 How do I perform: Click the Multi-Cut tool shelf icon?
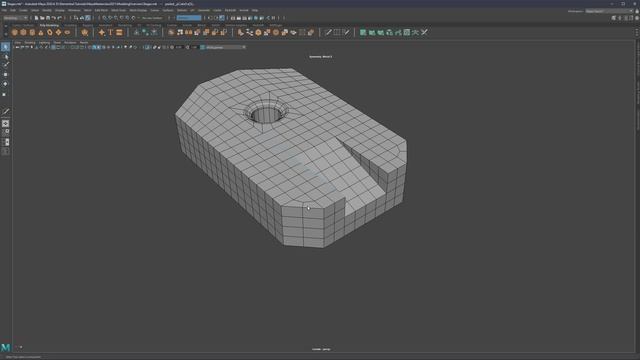pos(328,32)
